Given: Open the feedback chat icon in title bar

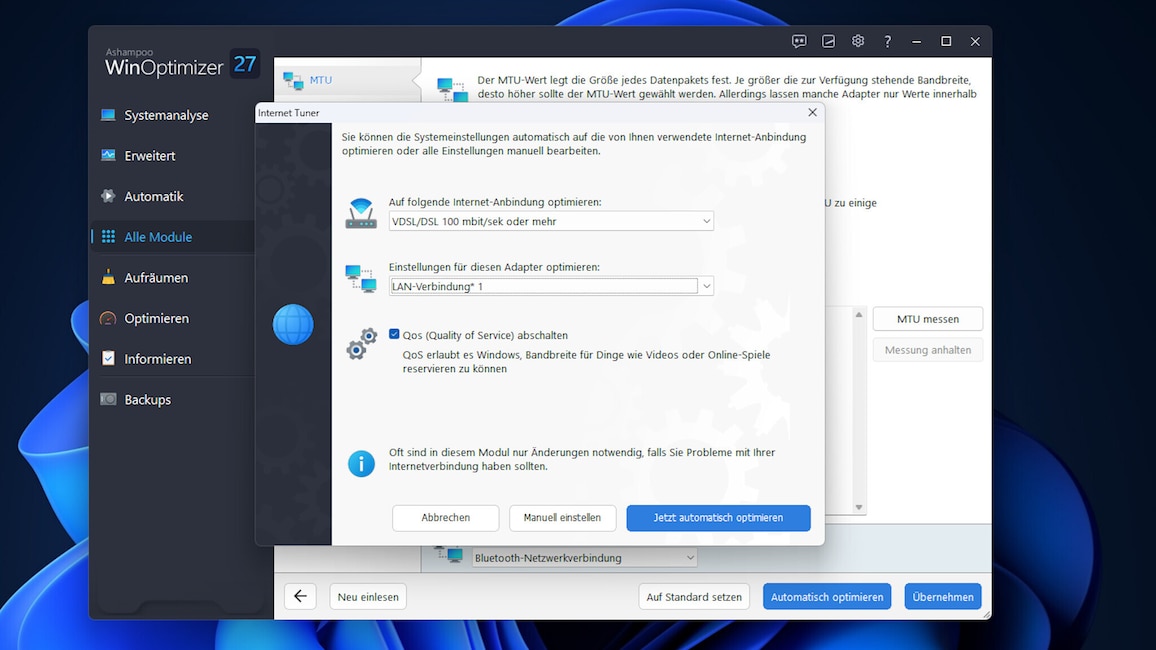Looking at the screenshot, I should tap(798, 41).
